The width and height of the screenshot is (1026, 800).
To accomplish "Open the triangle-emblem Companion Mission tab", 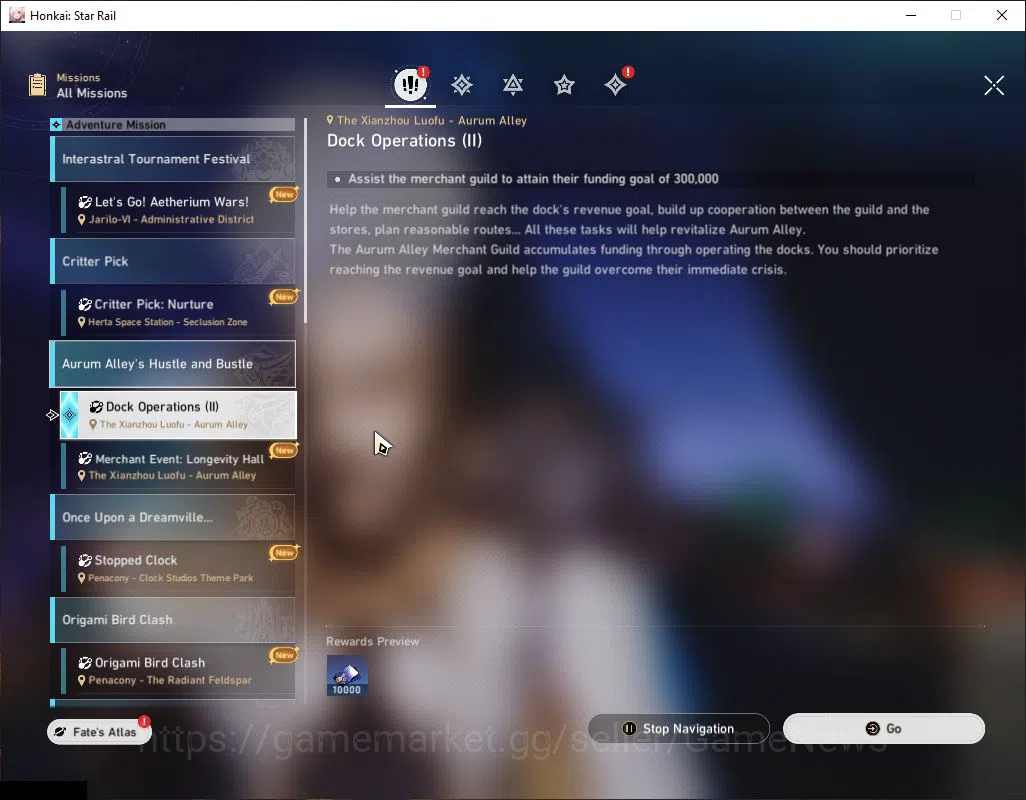I will (x=513, y=85).
